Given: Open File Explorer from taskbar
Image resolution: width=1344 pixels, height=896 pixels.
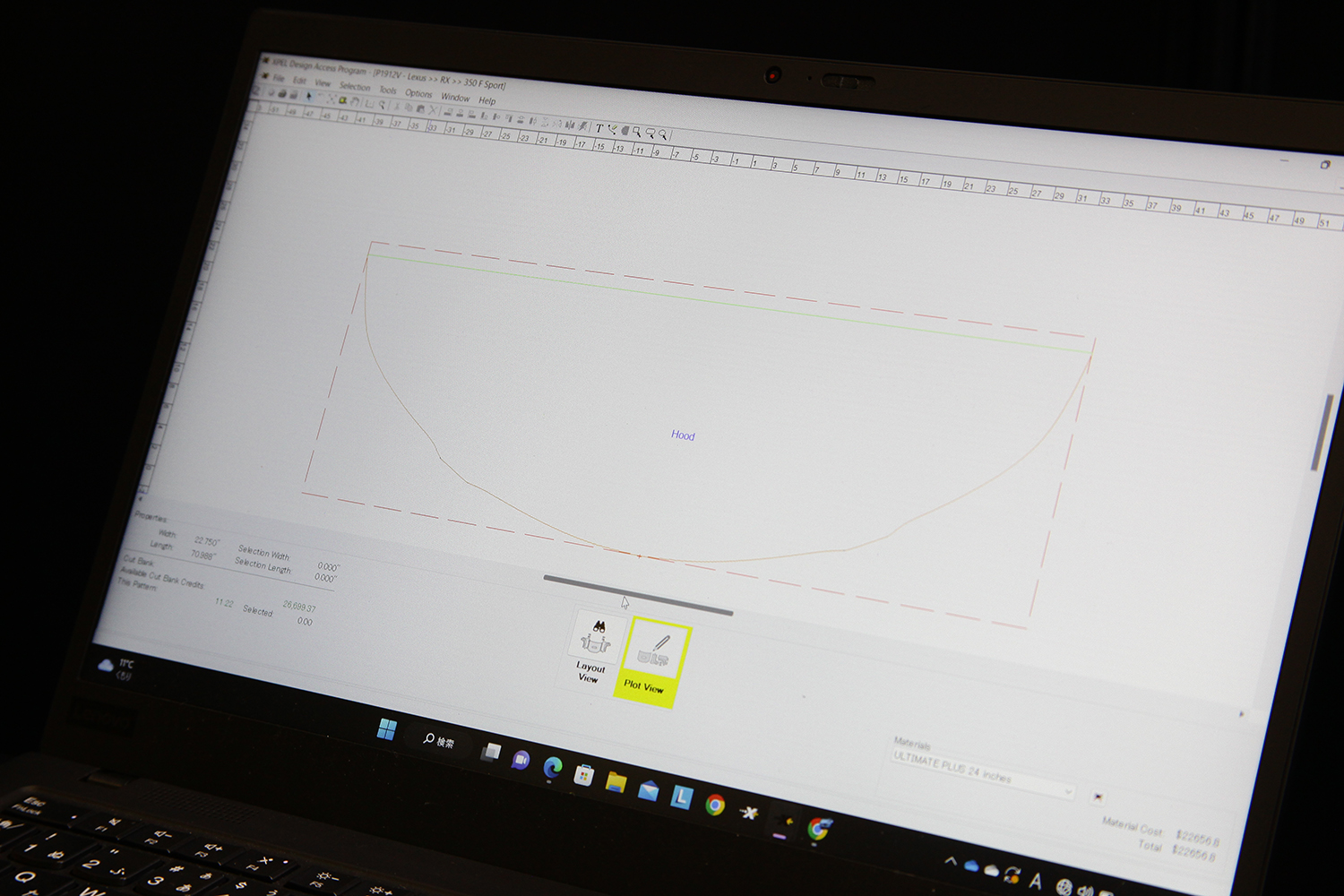Looking at the screenshot, I should tap(616, 782).
